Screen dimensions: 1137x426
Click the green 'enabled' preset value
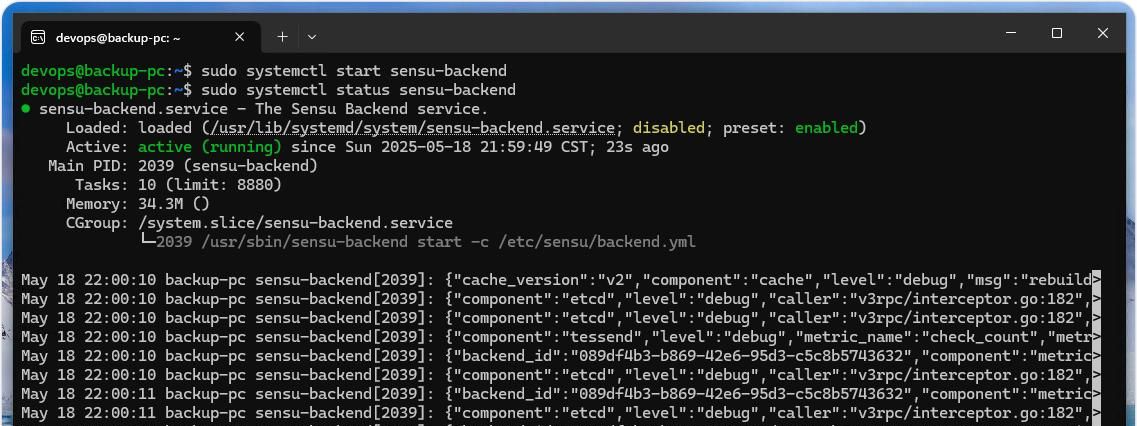[x=826, y=128]
